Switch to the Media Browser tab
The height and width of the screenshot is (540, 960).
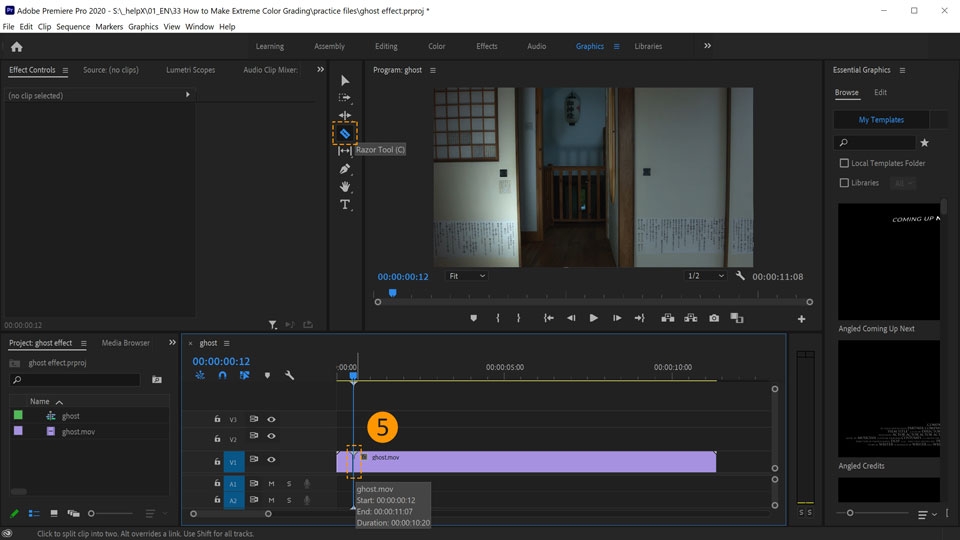pyautogui.click(x=125, y=343)
